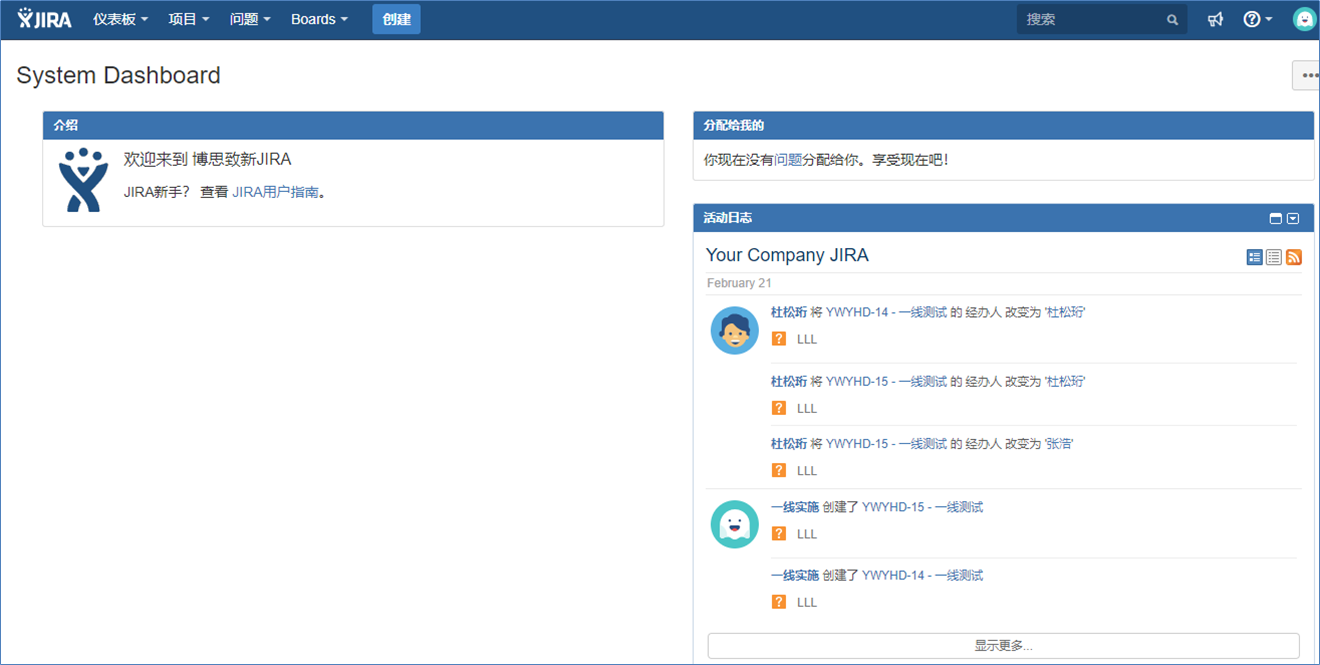Click the magnifier icon in search box
This screenshot has height=665, width=1320.
[x=1173, y=20]
